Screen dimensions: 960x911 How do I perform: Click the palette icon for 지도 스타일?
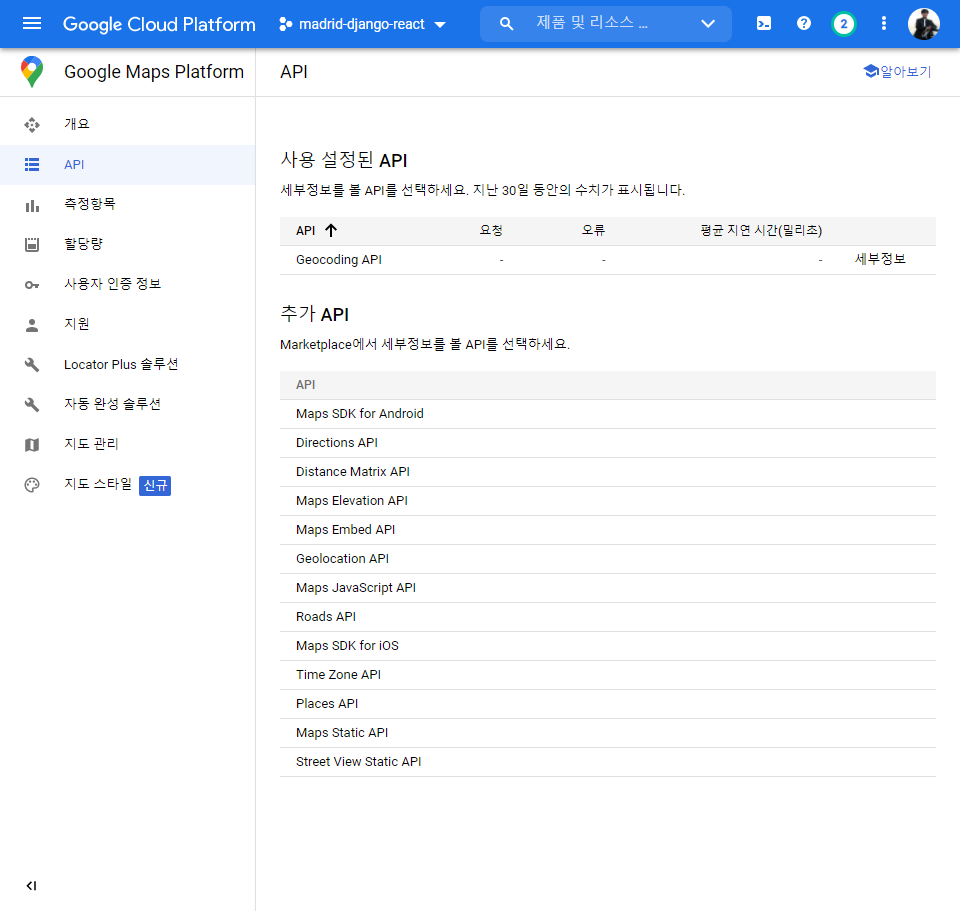coord(32,485)
